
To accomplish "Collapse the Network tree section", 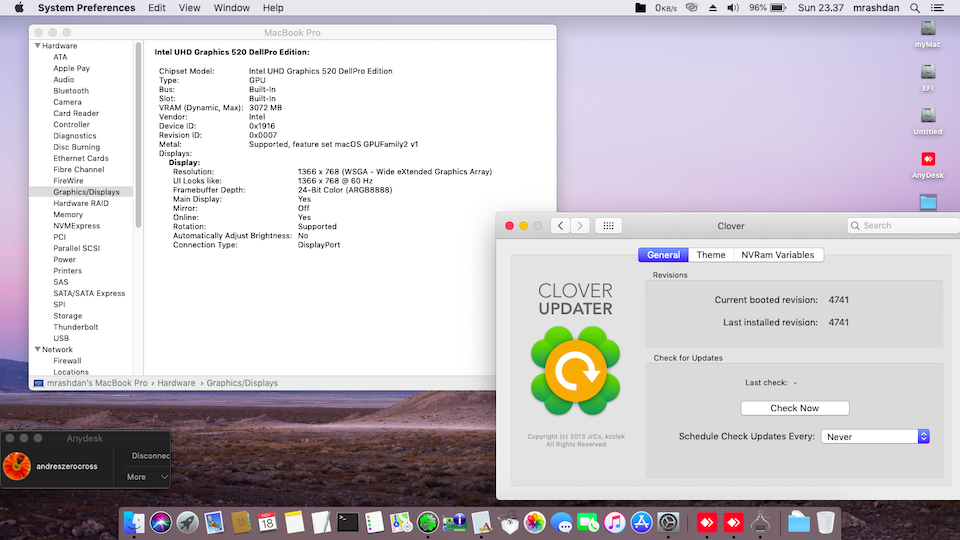I will 38,349.
